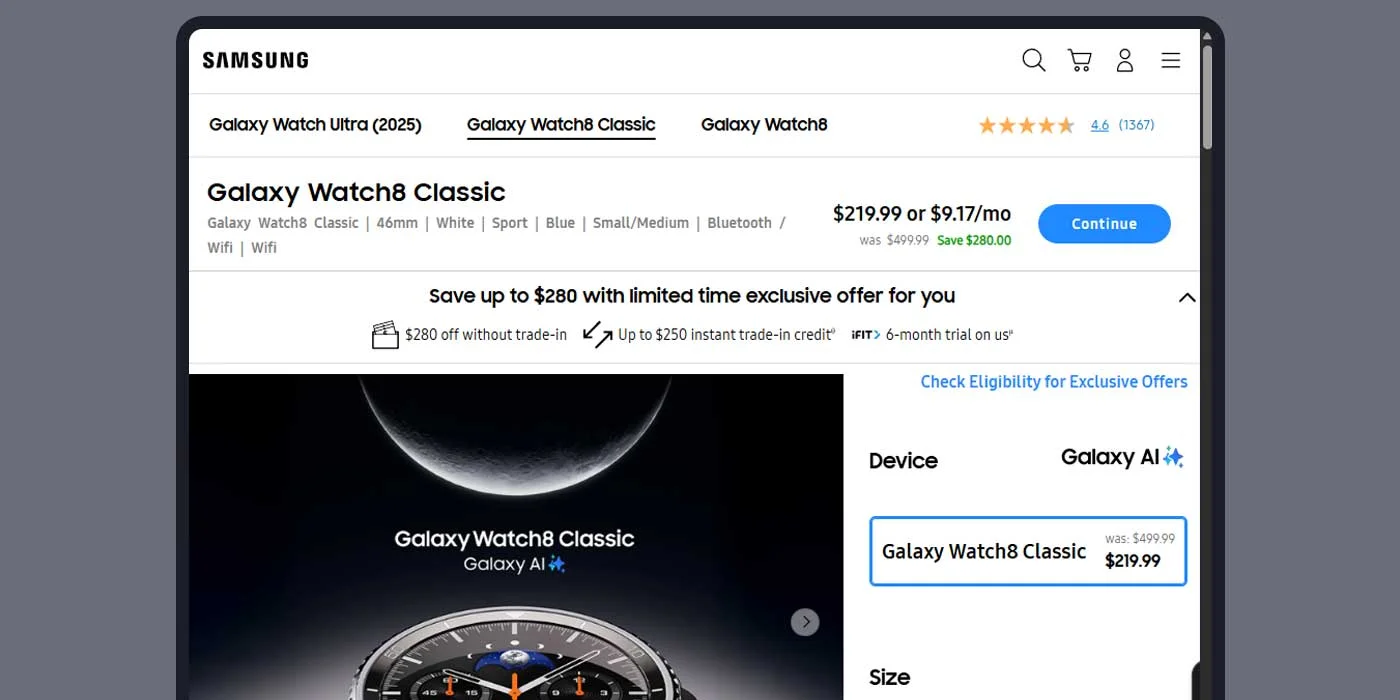Viewport: 1400px width, 700px height.
Task: Select Galaxy Watch8 Classic device option
Action: (x=1027, y=551)
